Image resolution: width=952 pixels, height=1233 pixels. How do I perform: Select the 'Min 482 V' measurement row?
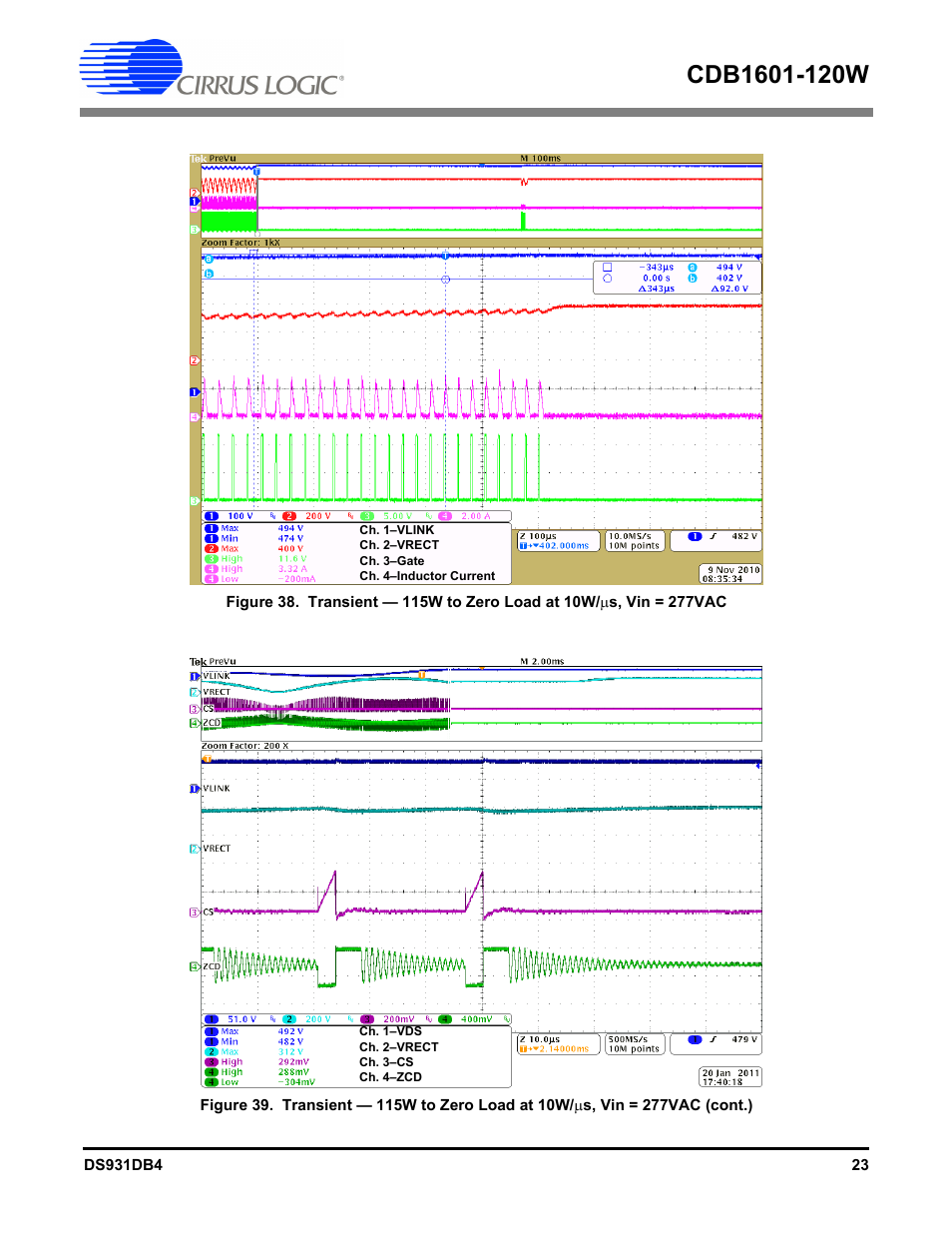(x=254, y=1041)
